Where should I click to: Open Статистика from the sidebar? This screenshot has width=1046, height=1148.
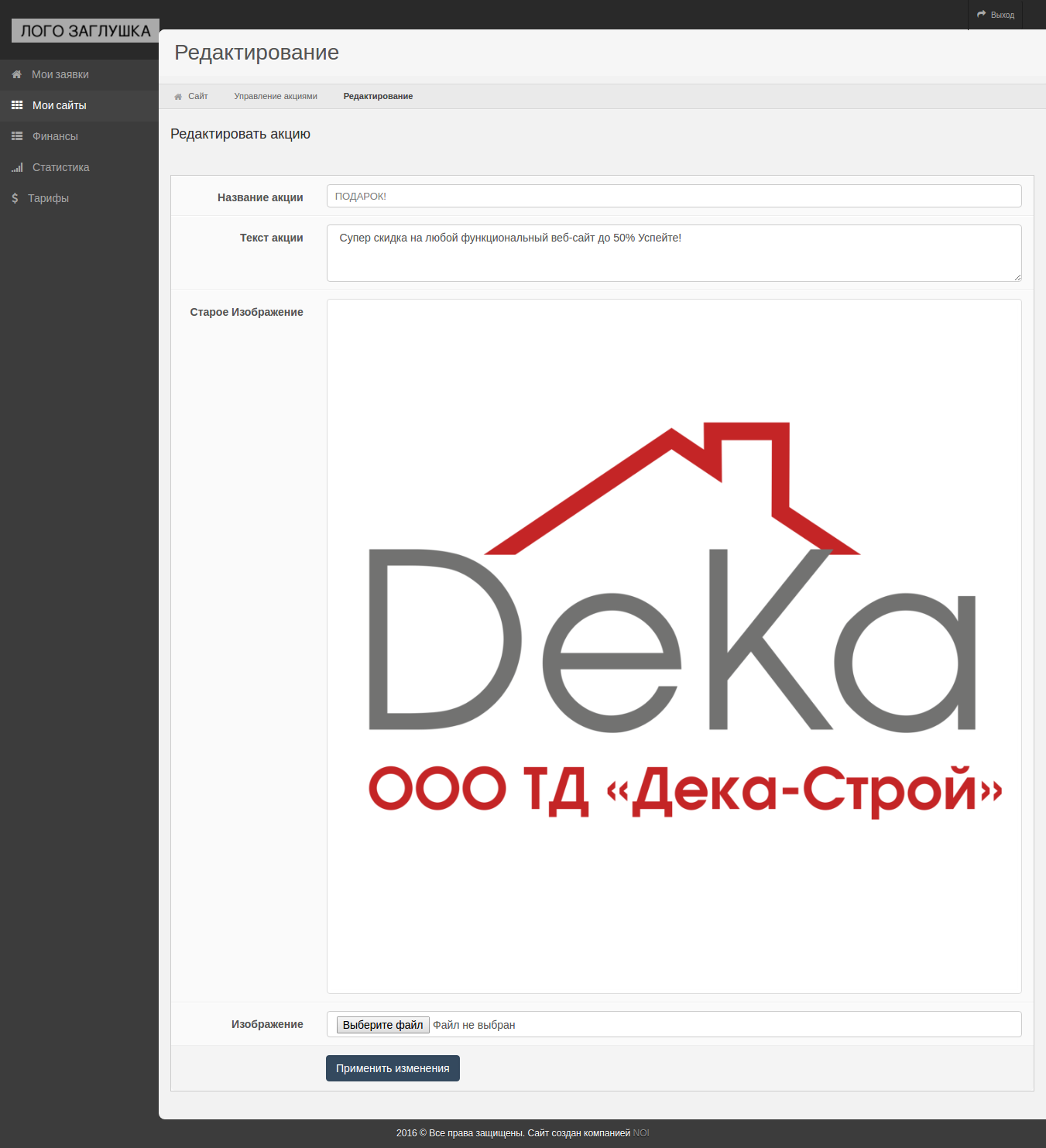click(x=79, y=167)
